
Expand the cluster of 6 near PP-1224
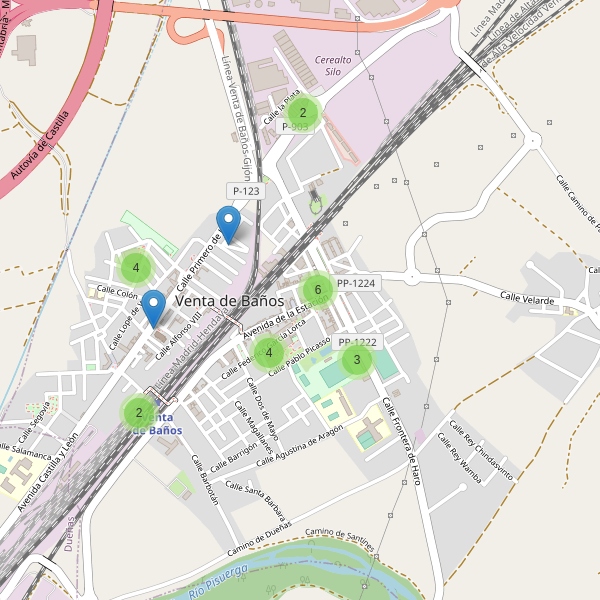click(318, 289)
